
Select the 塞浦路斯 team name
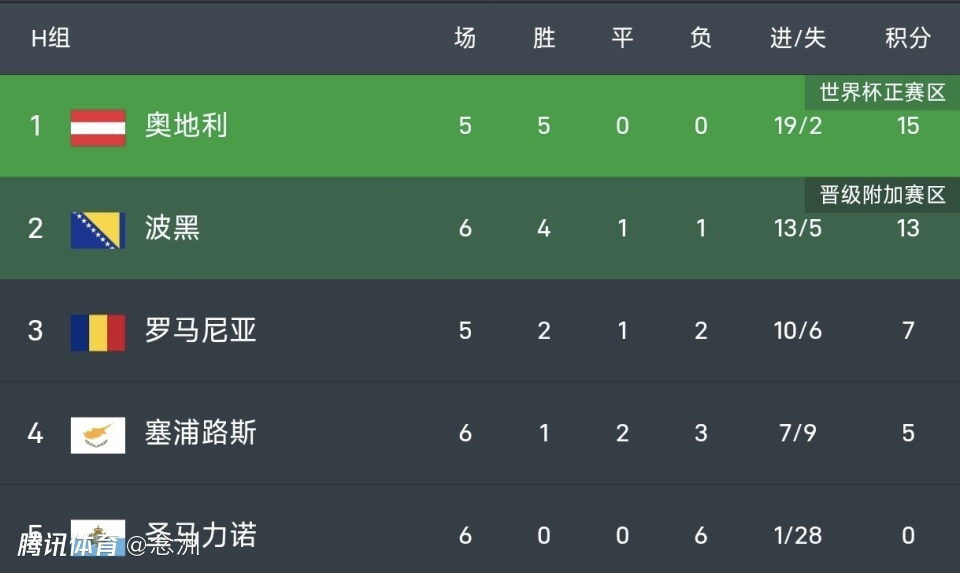coord(200,433)
